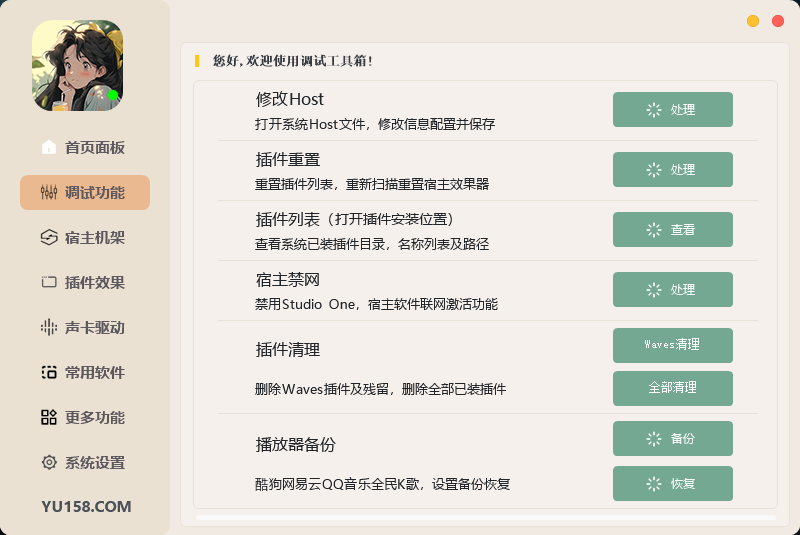This screenshot has width=800, height=535.
Task: Click the 您好,欢迎使用调试工具箱 greeting
Action: pyautogui.click(x=293, y=61)
